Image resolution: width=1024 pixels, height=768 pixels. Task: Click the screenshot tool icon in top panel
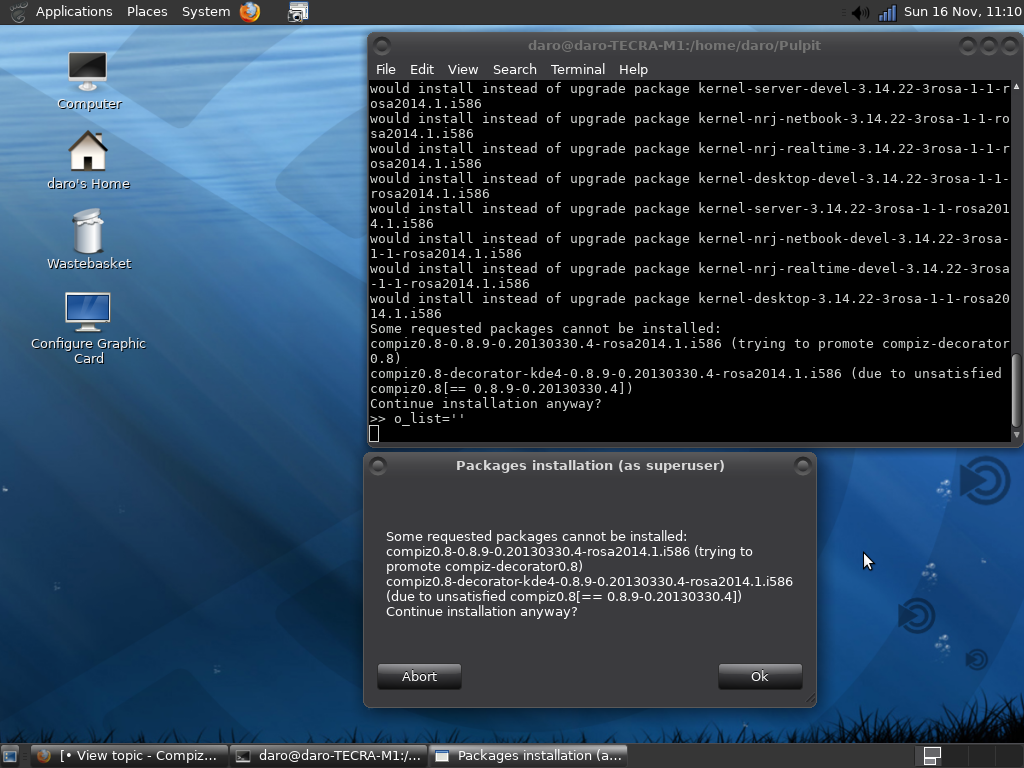[298, 12]
